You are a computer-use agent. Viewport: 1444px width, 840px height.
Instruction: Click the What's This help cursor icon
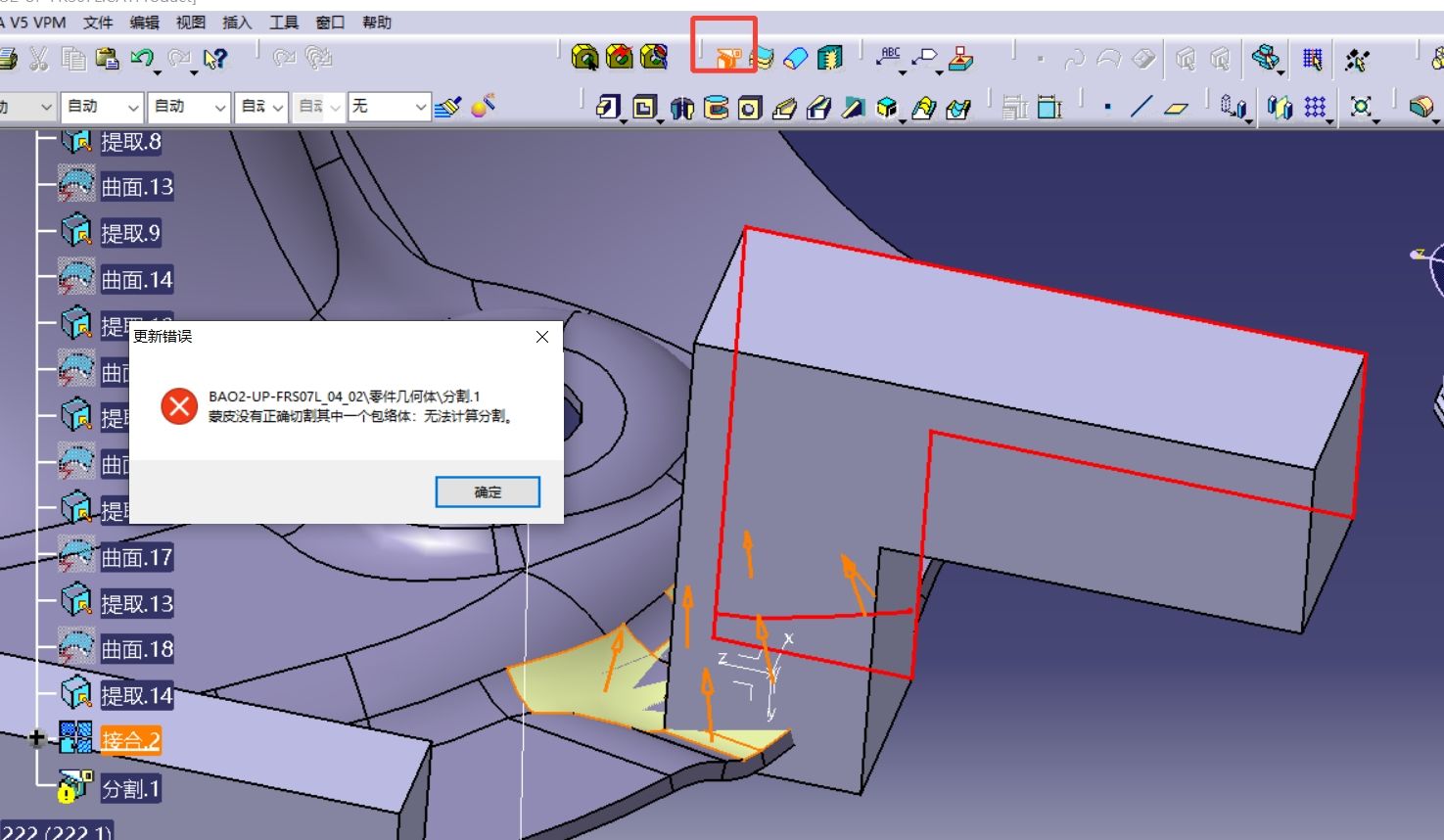coord(214,59)
